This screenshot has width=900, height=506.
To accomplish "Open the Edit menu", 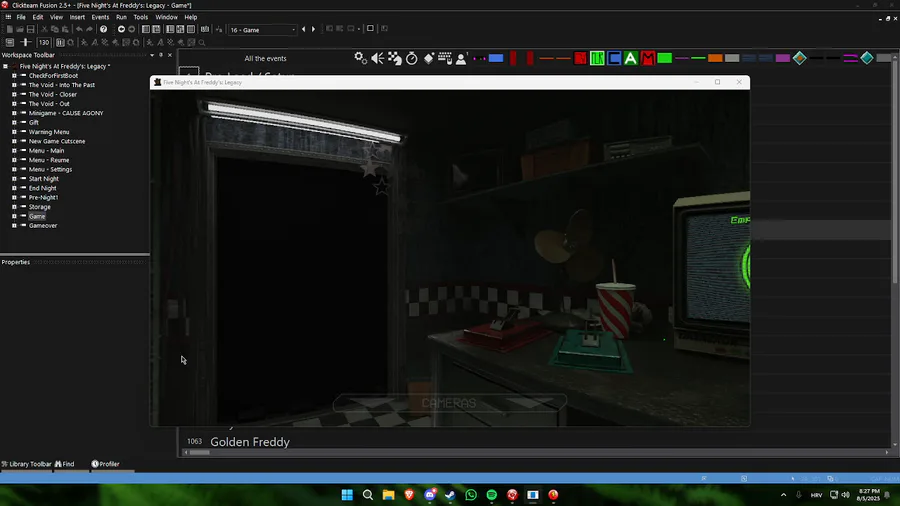I will (38, 17).
